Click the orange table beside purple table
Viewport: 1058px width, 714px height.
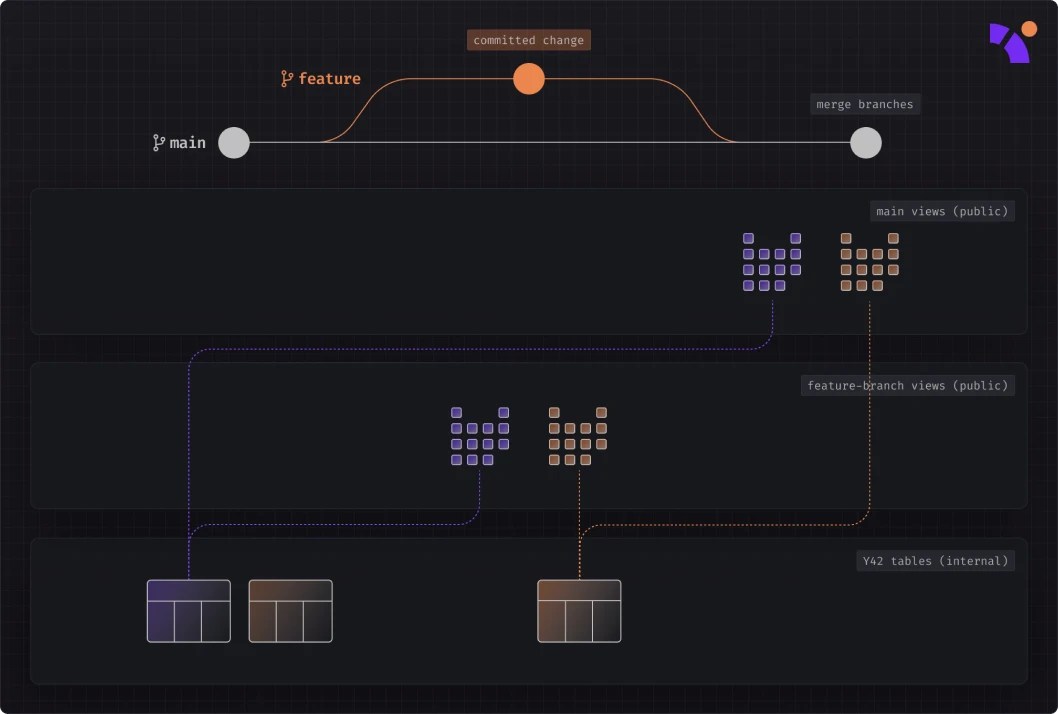tap(291, 611)
